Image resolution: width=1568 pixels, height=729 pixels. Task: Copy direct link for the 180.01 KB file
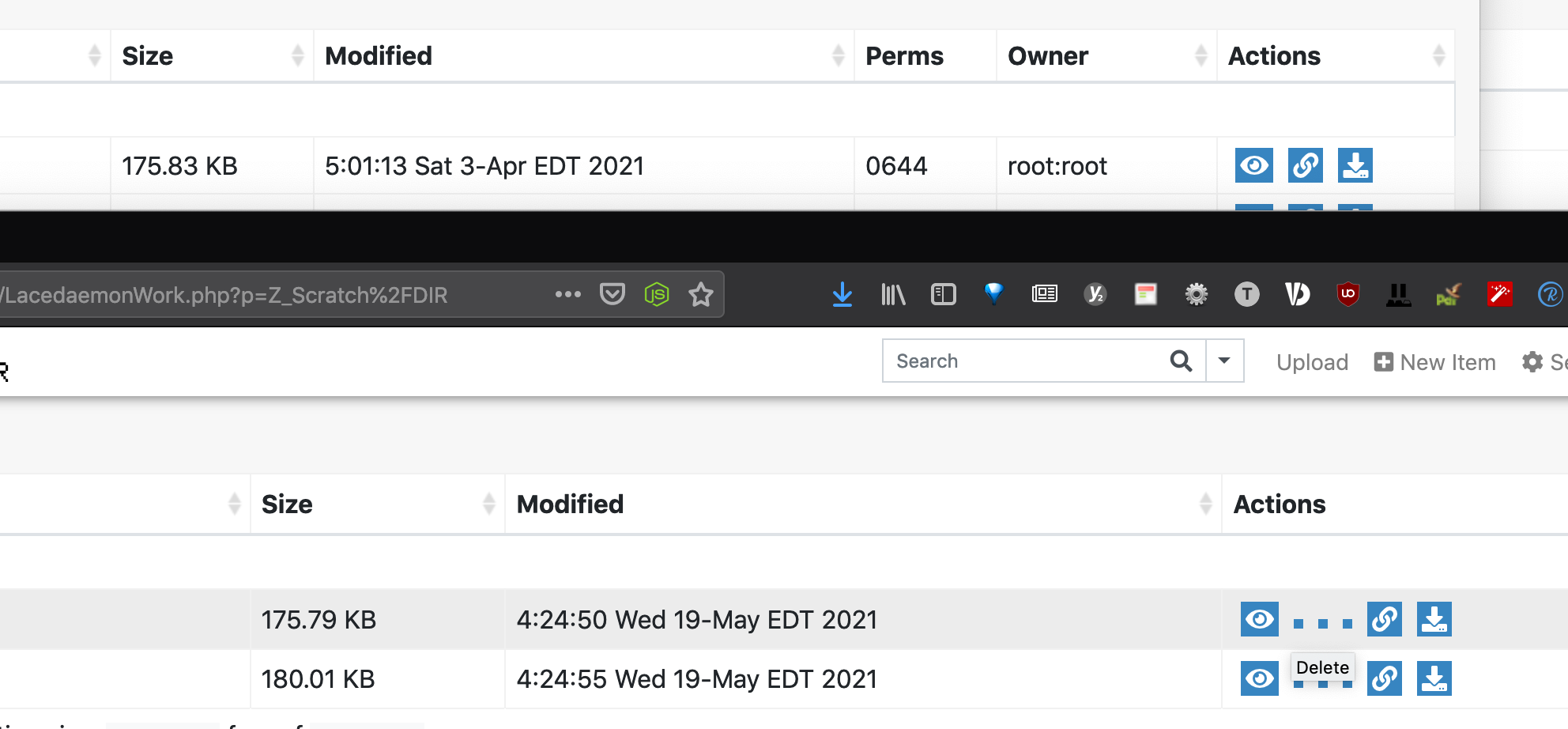click(1384, 678)
